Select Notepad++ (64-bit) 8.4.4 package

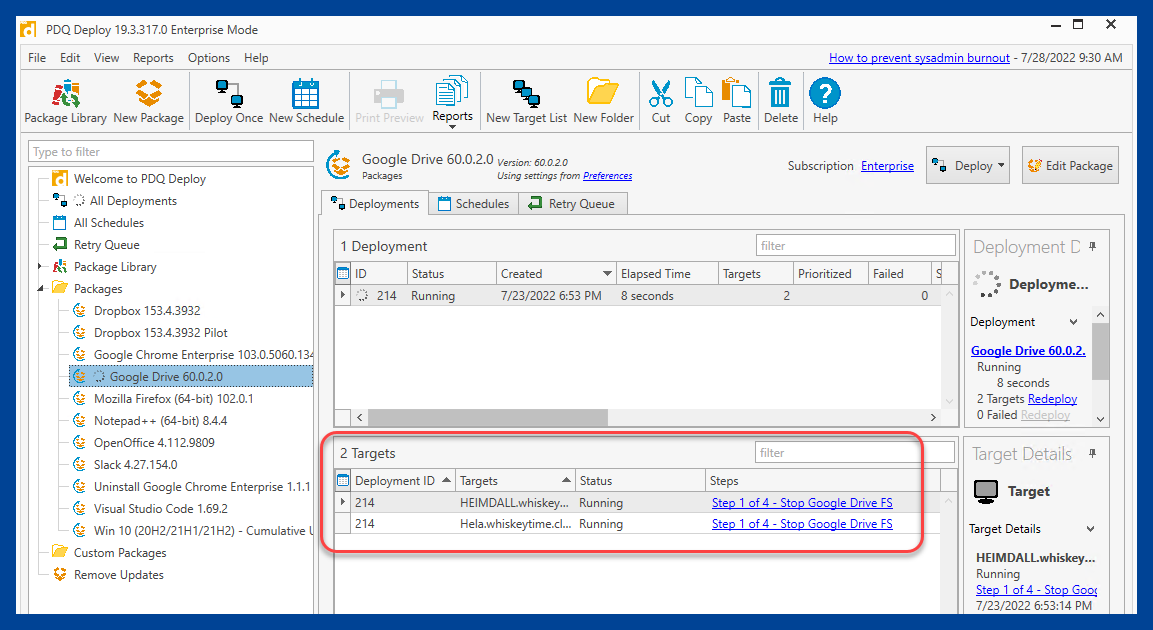click(x=160, y=420)
